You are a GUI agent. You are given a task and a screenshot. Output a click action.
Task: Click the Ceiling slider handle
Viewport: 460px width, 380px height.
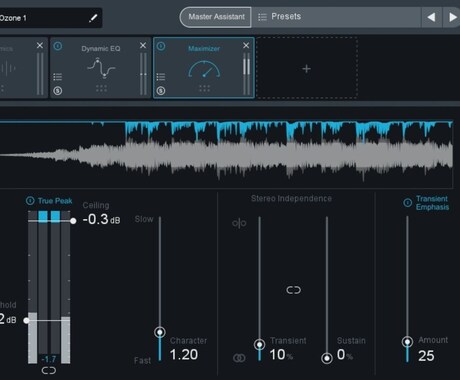click(x=73, y=221)
